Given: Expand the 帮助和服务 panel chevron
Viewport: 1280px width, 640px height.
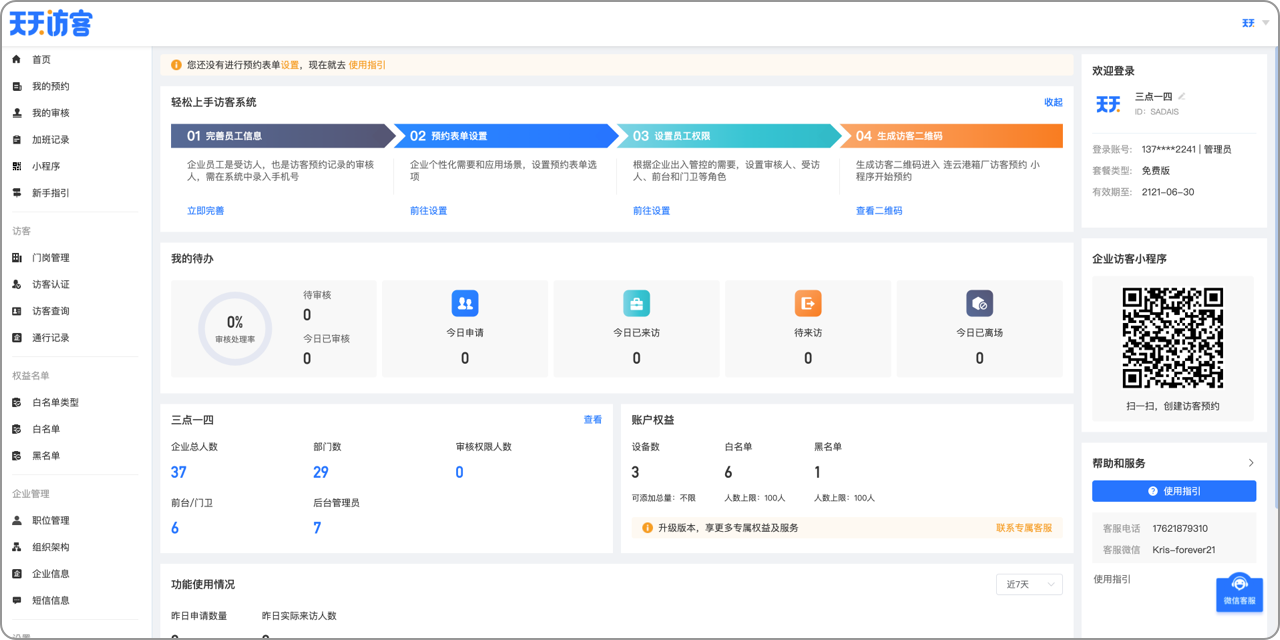Looking at the screenshot, I should coord(1250,463).
